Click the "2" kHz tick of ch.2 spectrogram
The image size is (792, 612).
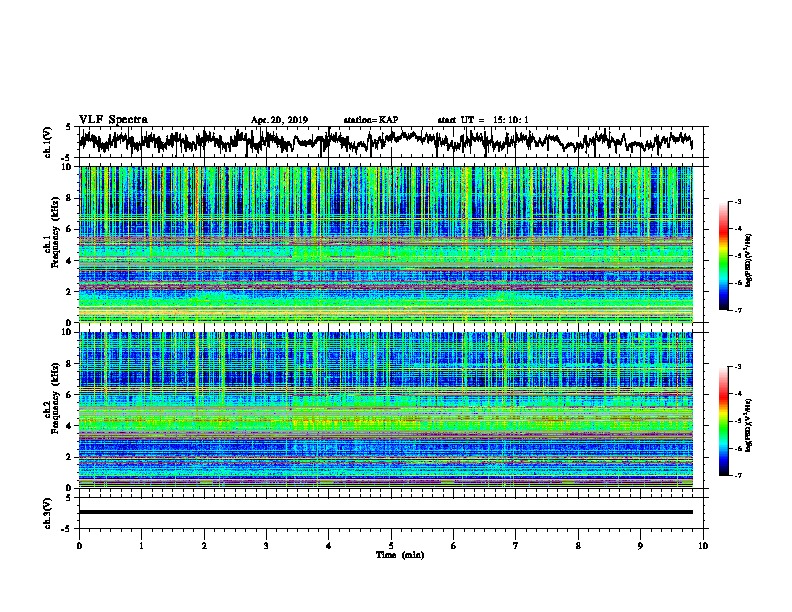point(69,457)
